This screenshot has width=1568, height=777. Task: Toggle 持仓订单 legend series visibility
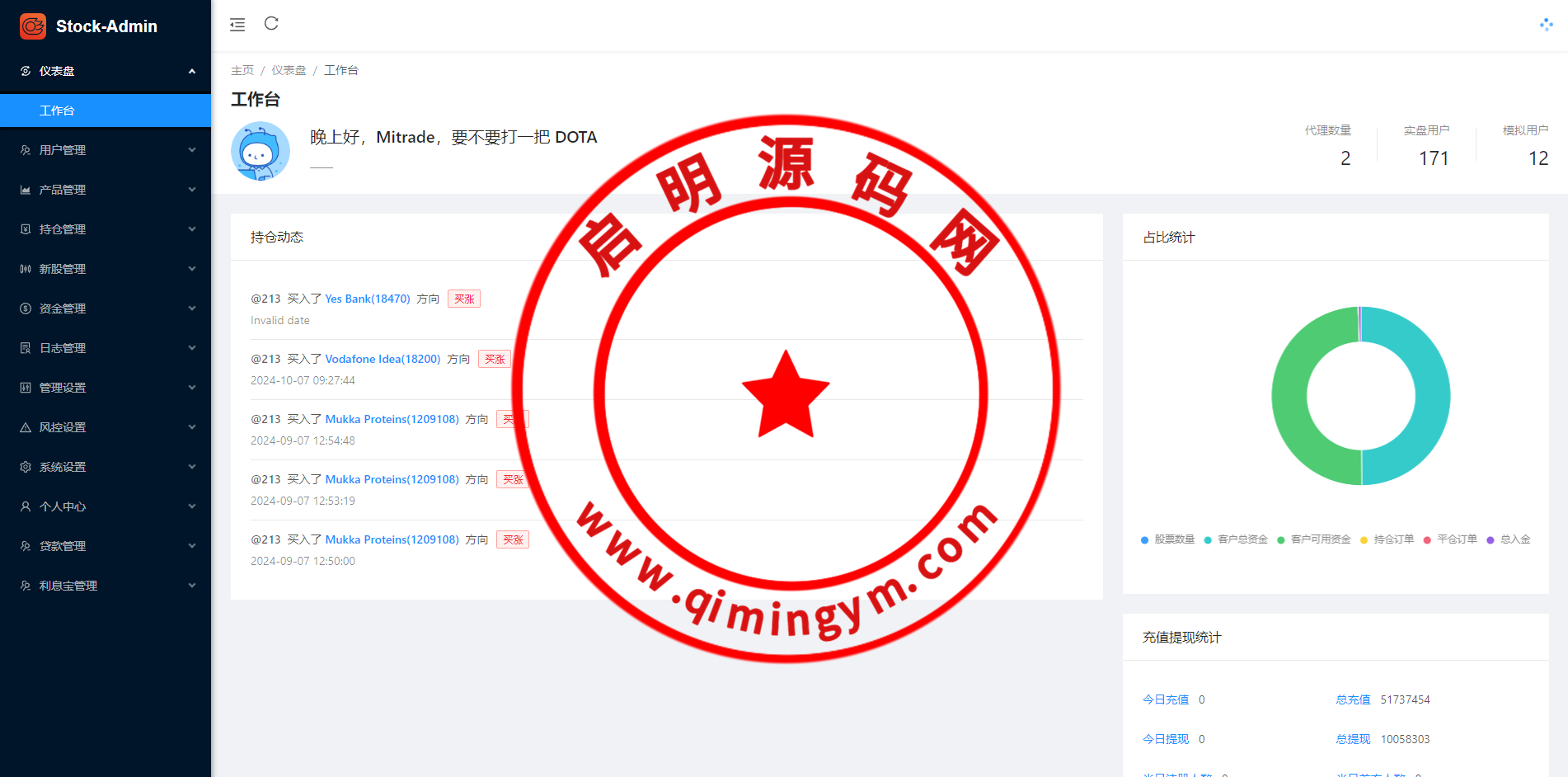point(1387,539)
